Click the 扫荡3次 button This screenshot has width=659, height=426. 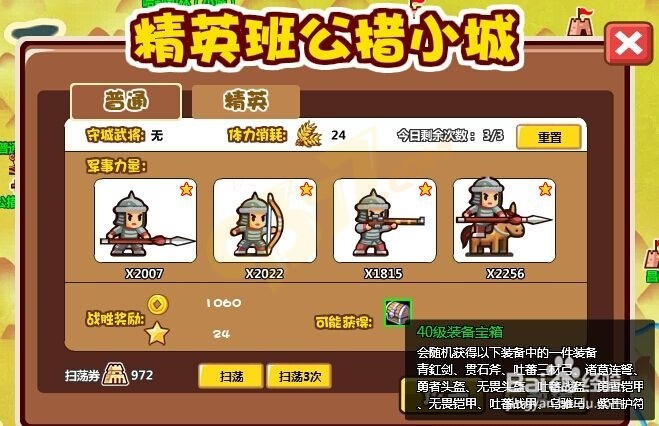pyautogui.click(x=299, y=376)
